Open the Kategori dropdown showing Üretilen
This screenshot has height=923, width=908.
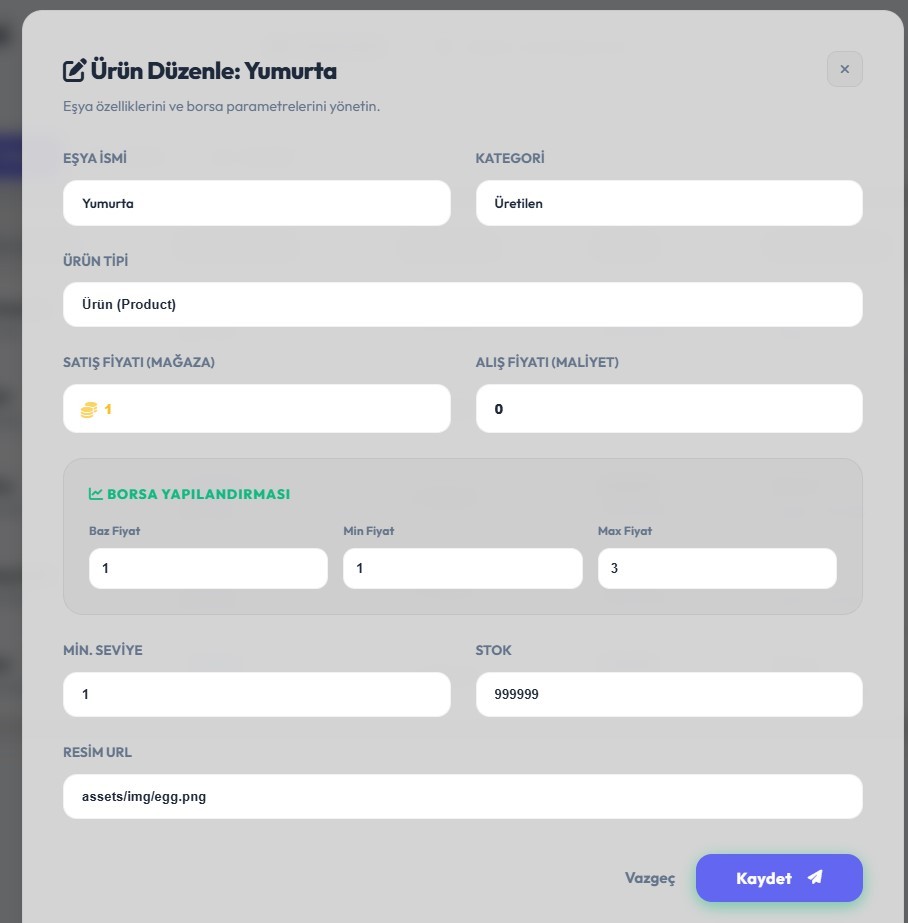click(x=668, y=203)
